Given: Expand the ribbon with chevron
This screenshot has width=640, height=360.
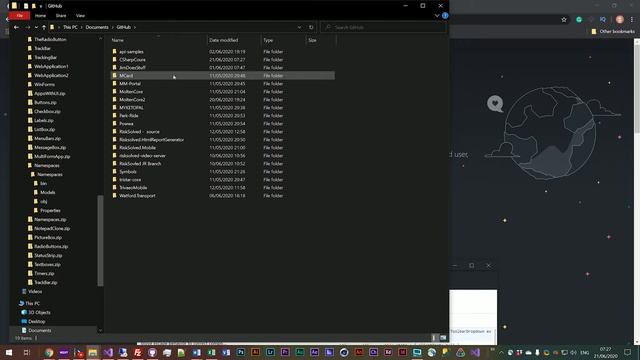Looking at the screenshot, I should [437, 16].
